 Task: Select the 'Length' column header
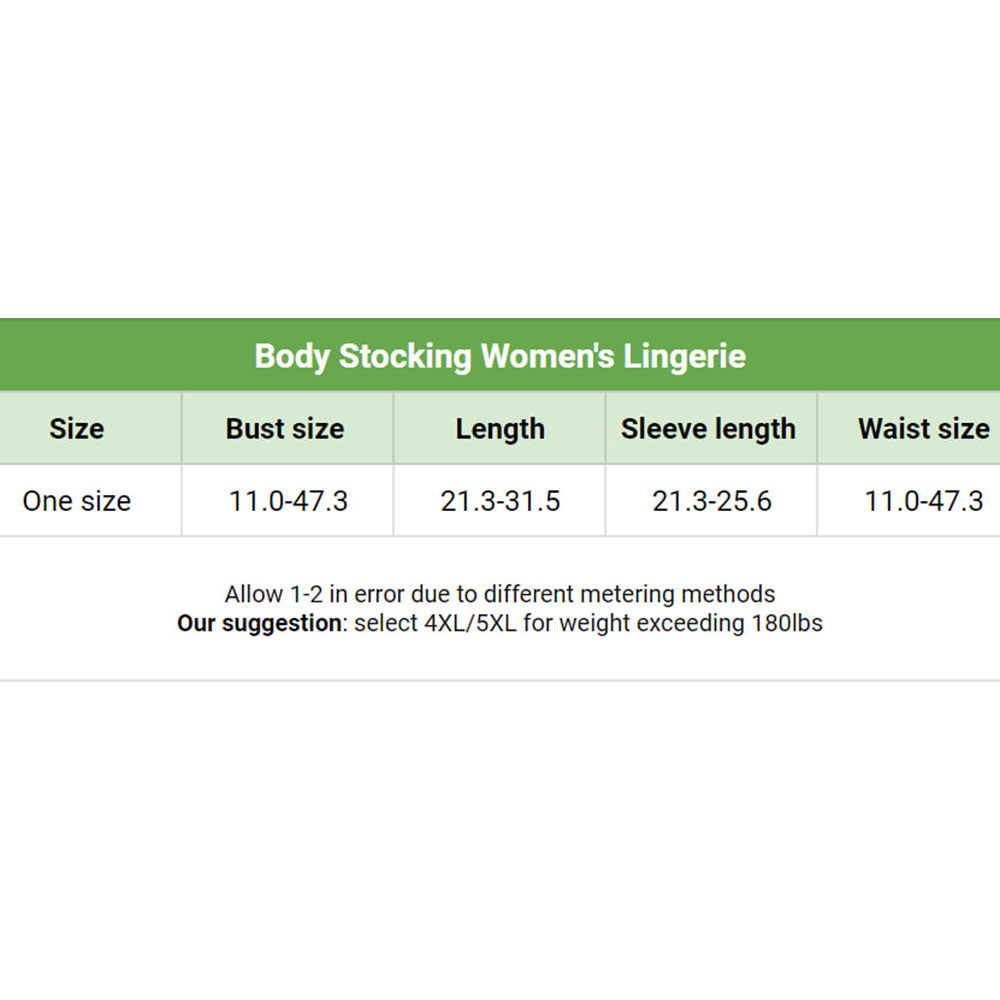500,429
